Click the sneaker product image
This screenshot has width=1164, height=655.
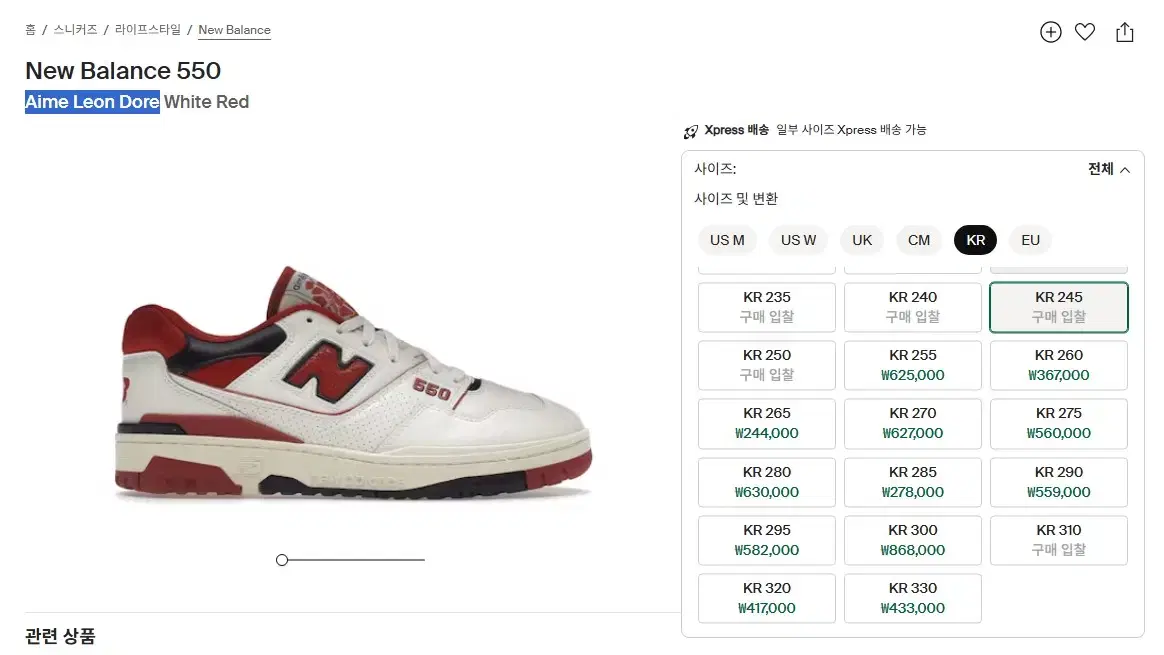point(353,381)
